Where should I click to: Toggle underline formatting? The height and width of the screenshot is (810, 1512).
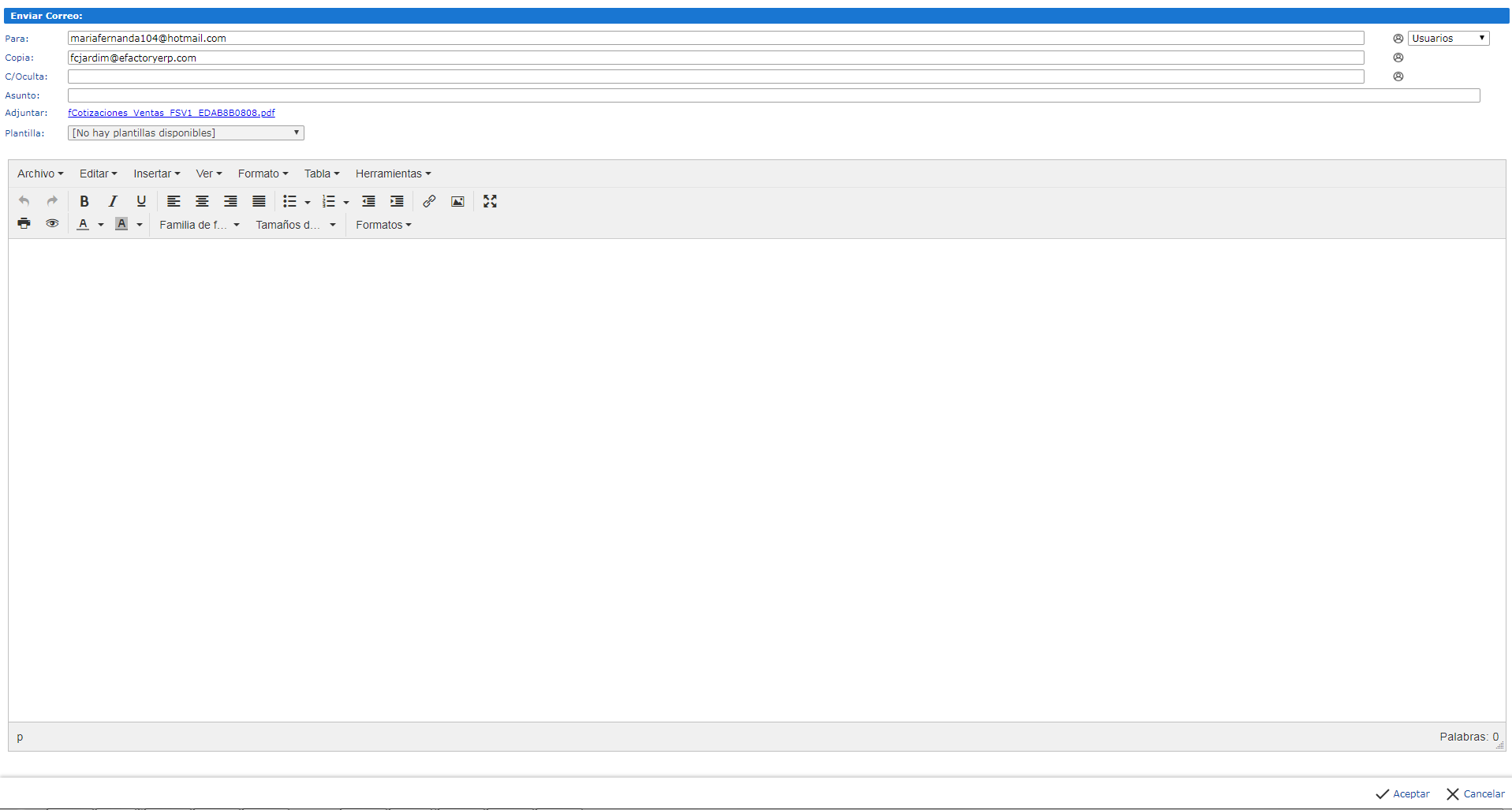pyautogui.click(x=141, y=201)
